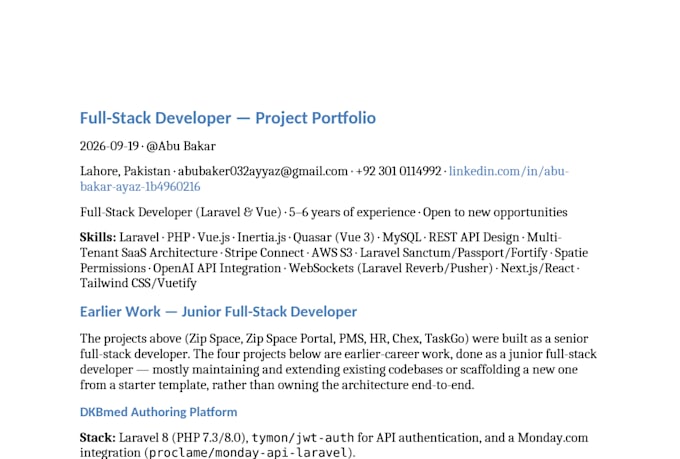Open the linkedin.com/in/abu-bakar-ayaz LinkedIn profile link
Image resolution: width=680 pixels, height=459 pixels.
(x=508, y=171)
